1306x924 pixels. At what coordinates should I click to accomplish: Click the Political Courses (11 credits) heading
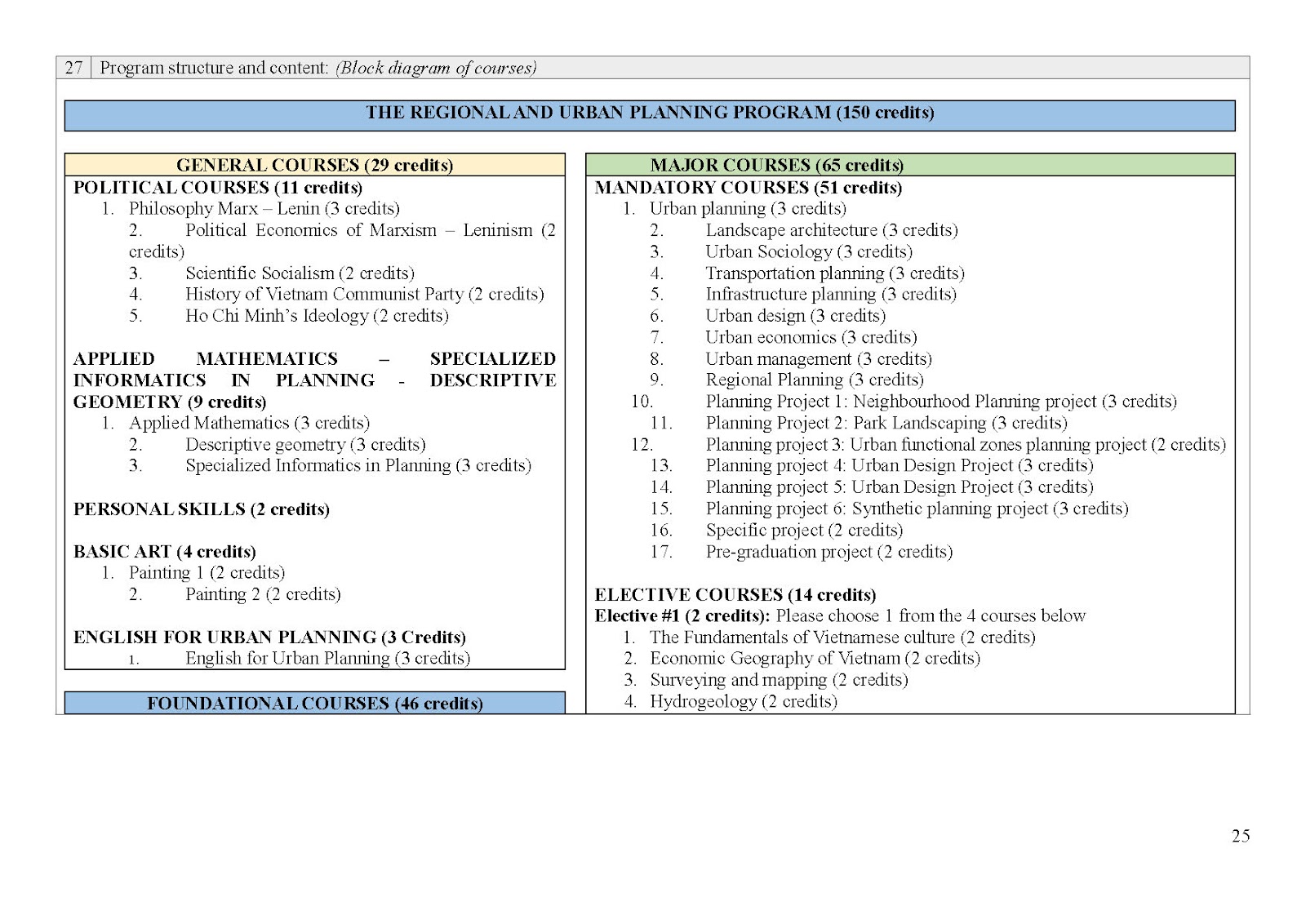218,188
